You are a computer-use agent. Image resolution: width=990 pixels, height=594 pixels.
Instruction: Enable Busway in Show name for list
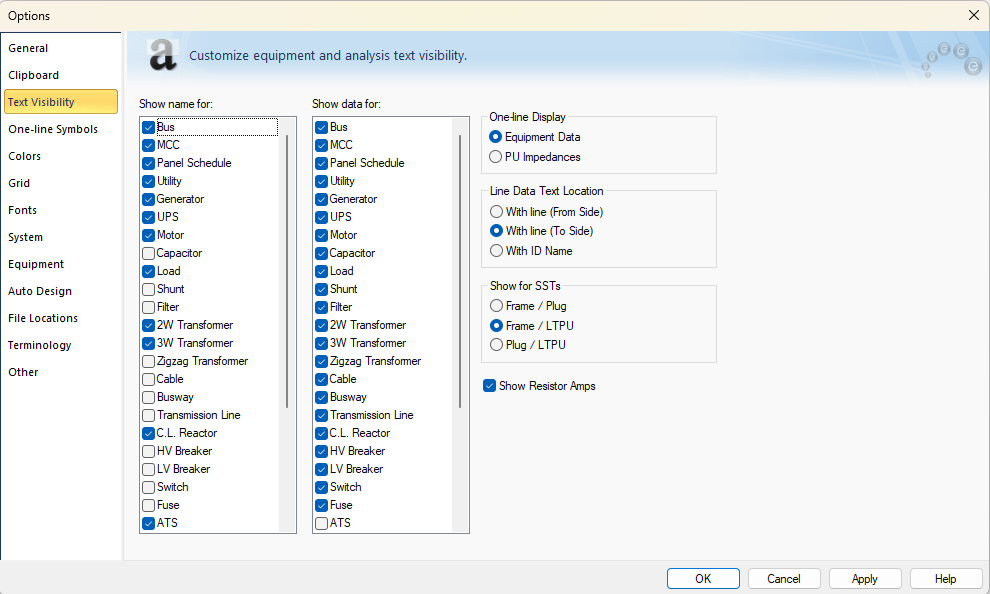point(148,397)
